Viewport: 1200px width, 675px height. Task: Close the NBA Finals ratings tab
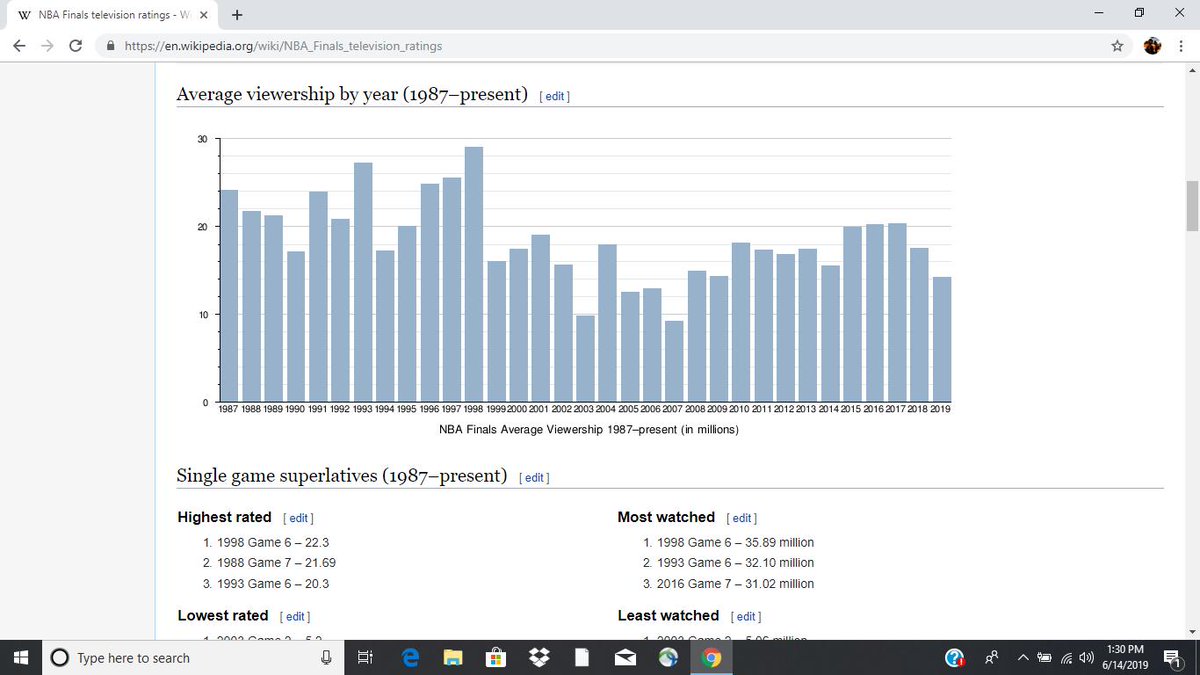point(203,15)
